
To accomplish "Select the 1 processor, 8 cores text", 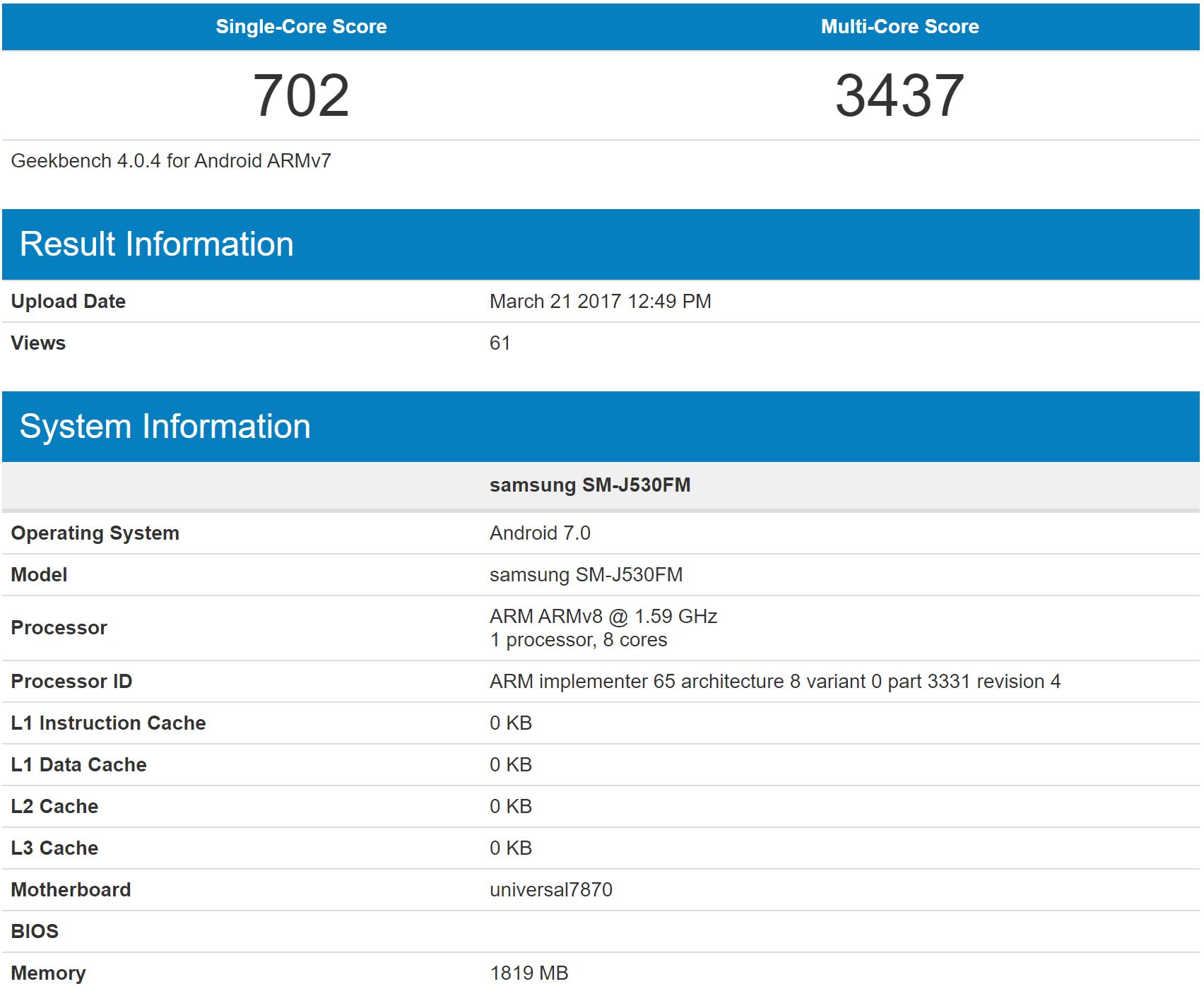I will tap(578, 640).
